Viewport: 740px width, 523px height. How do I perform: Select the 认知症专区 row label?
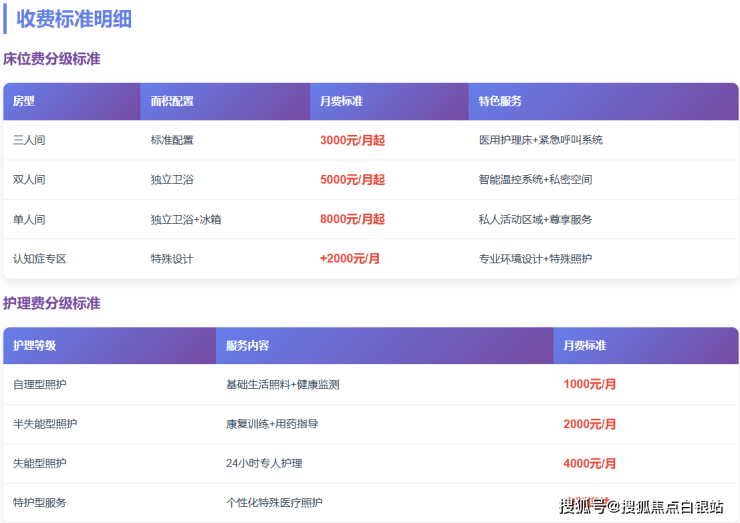point(39,259)
